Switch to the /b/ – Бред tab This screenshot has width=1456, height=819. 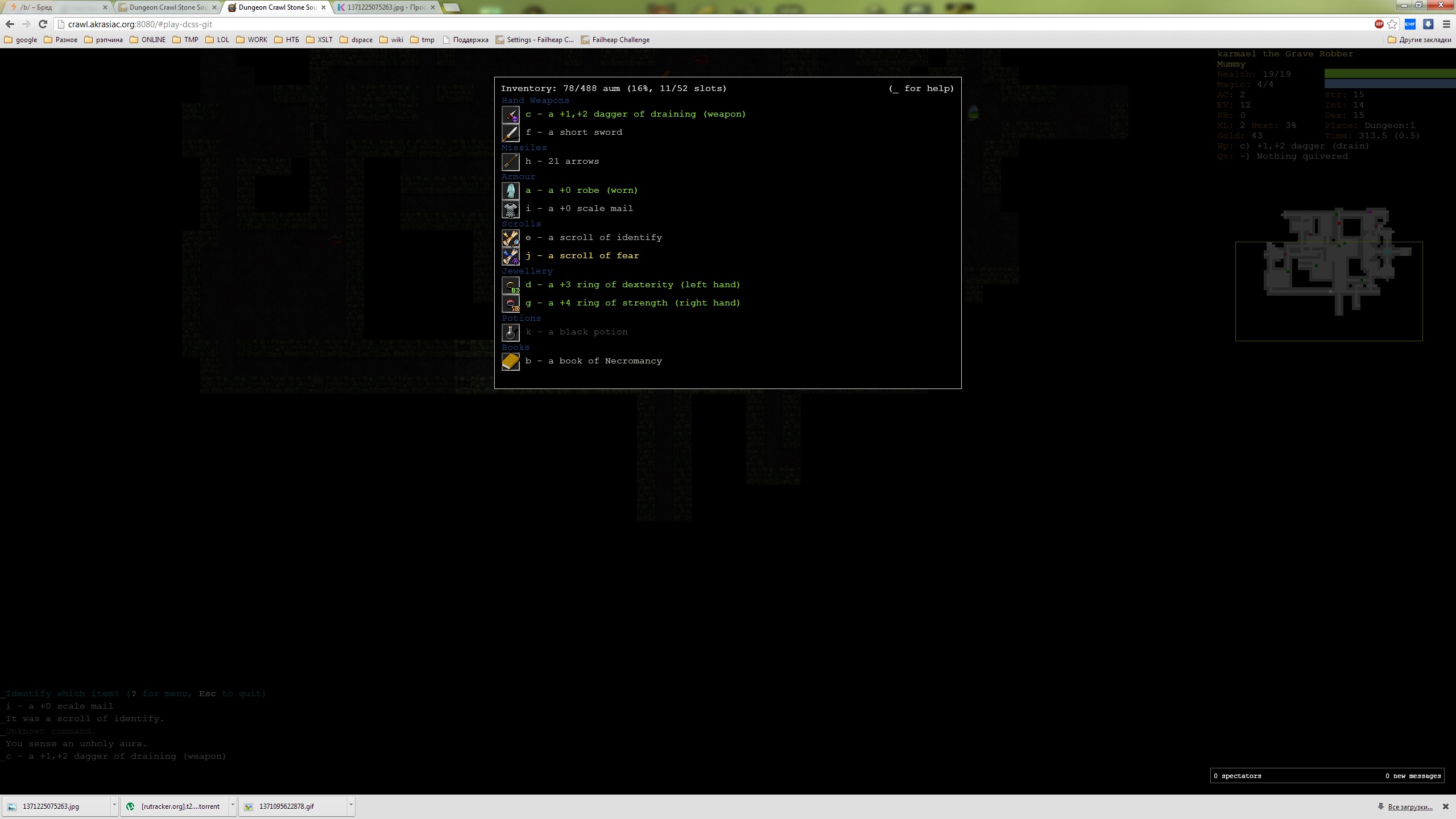(57, 7)
